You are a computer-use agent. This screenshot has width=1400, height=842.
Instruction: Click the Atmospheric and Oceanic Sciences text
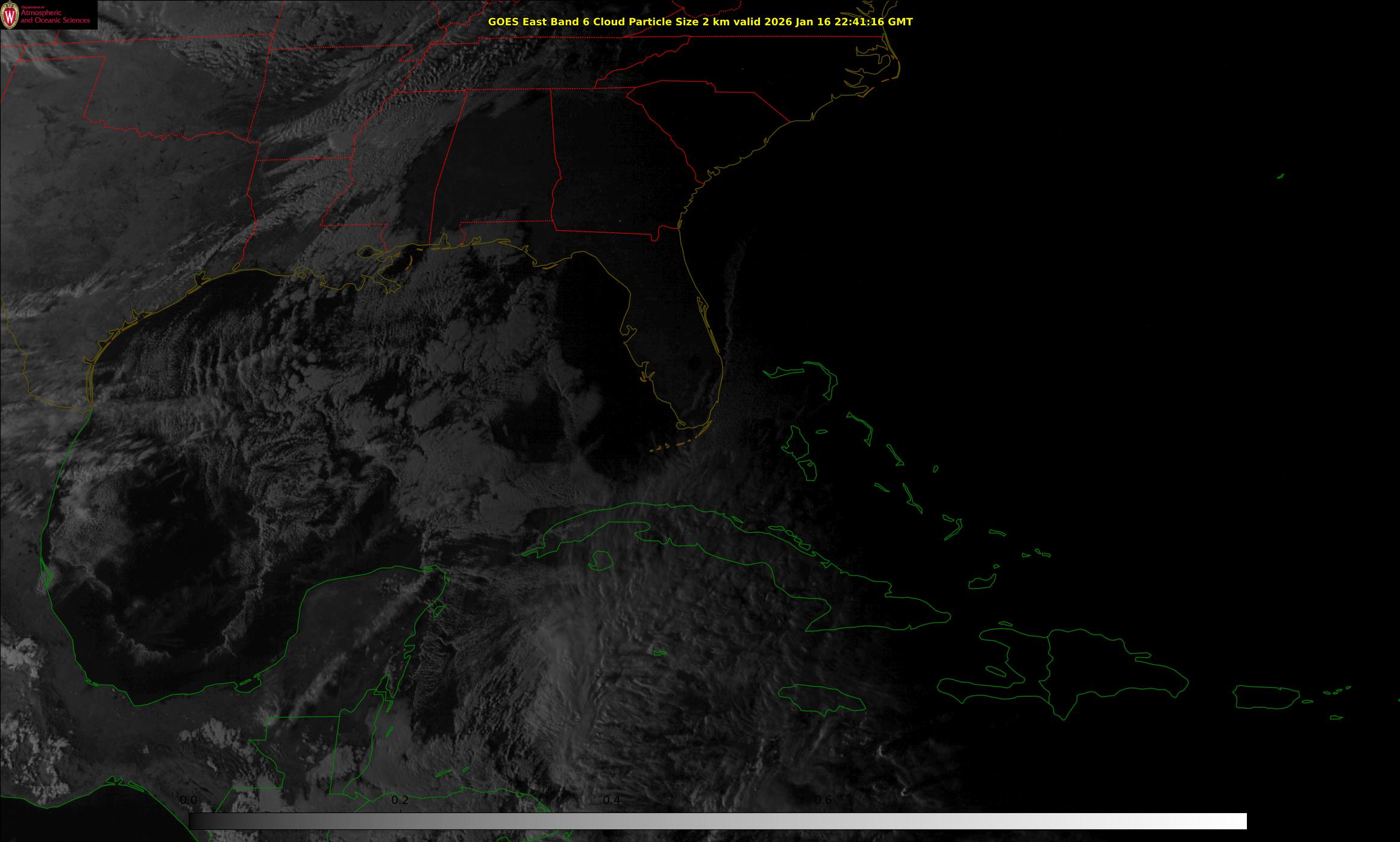coord(55,17)
